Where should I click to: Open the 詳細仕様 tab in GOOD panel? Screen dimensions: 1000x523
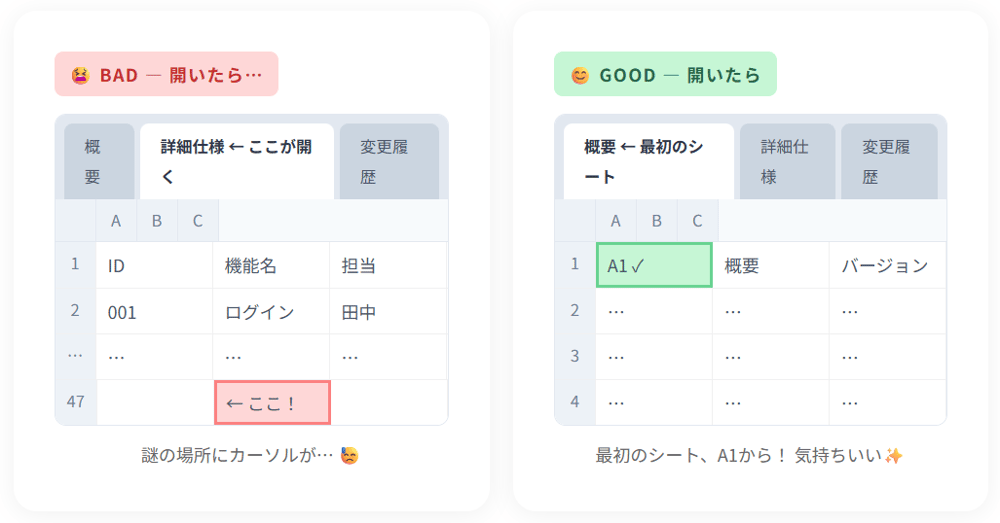coord(786,162)
